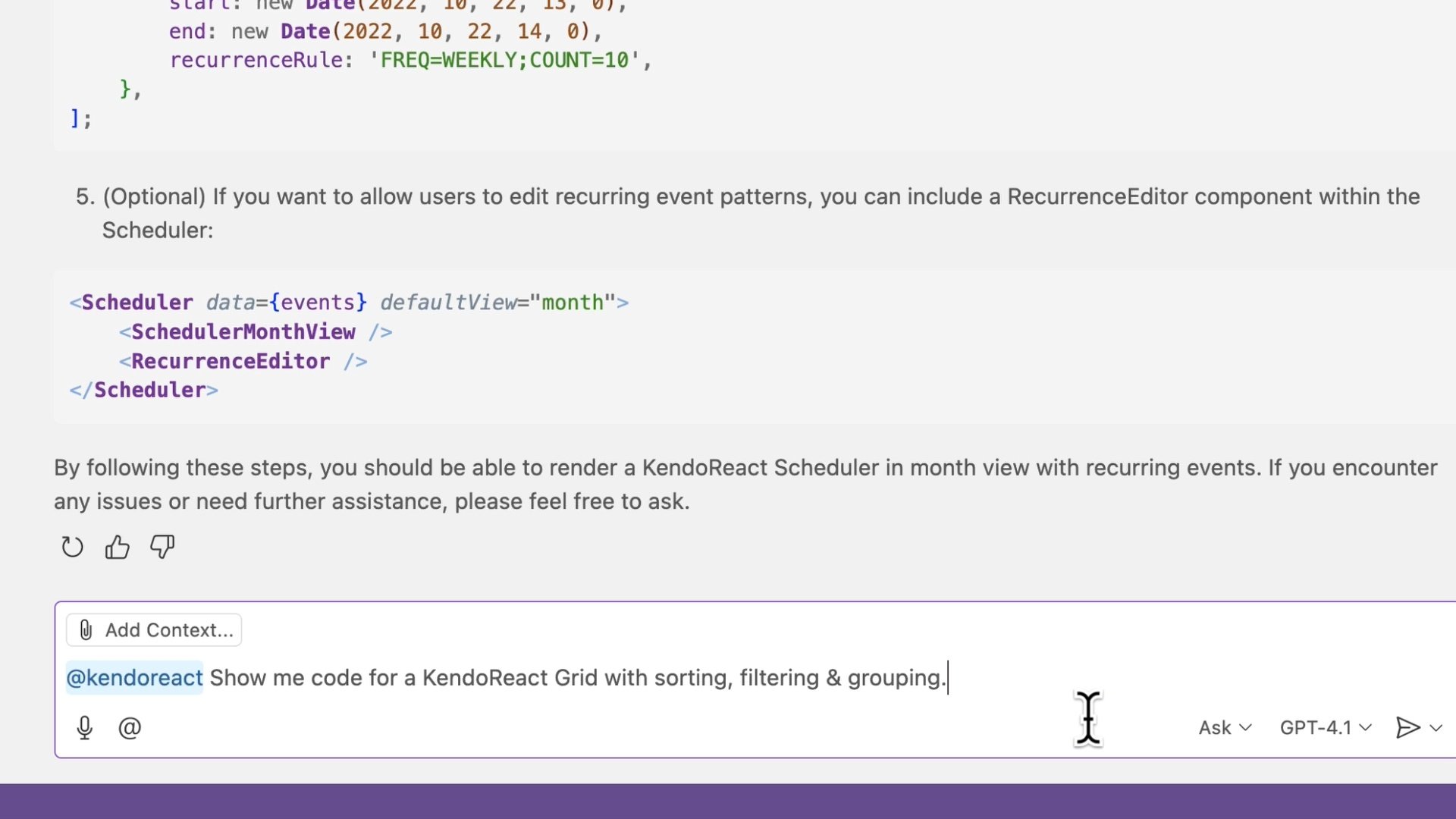1456x819 pixels.
Task: Click the @kendoreact participant tag
Action: pyautogui.click(x=134, y=677)
